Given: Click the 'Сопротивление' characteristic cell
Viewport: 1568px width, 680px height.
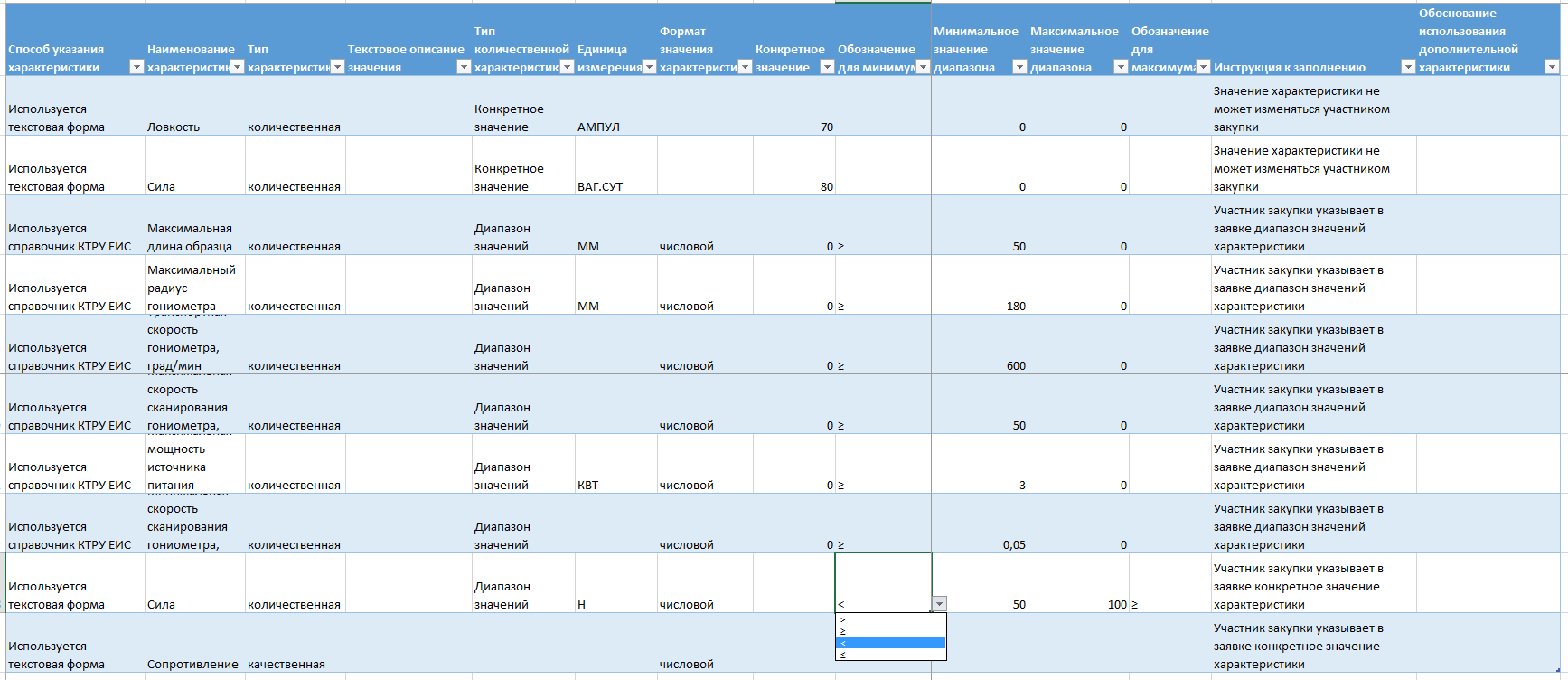Looking at the screenshot, I should point(194,664).
